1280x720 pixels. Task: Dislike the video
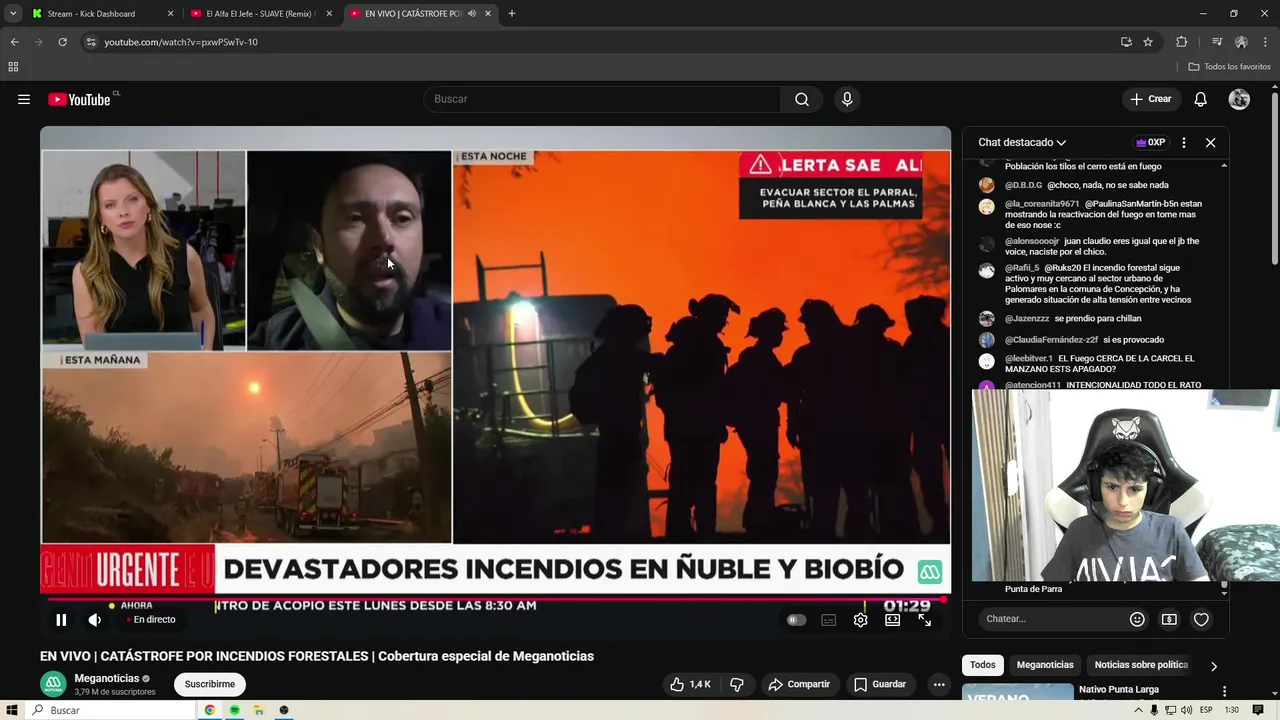click(x=737, y=684)
